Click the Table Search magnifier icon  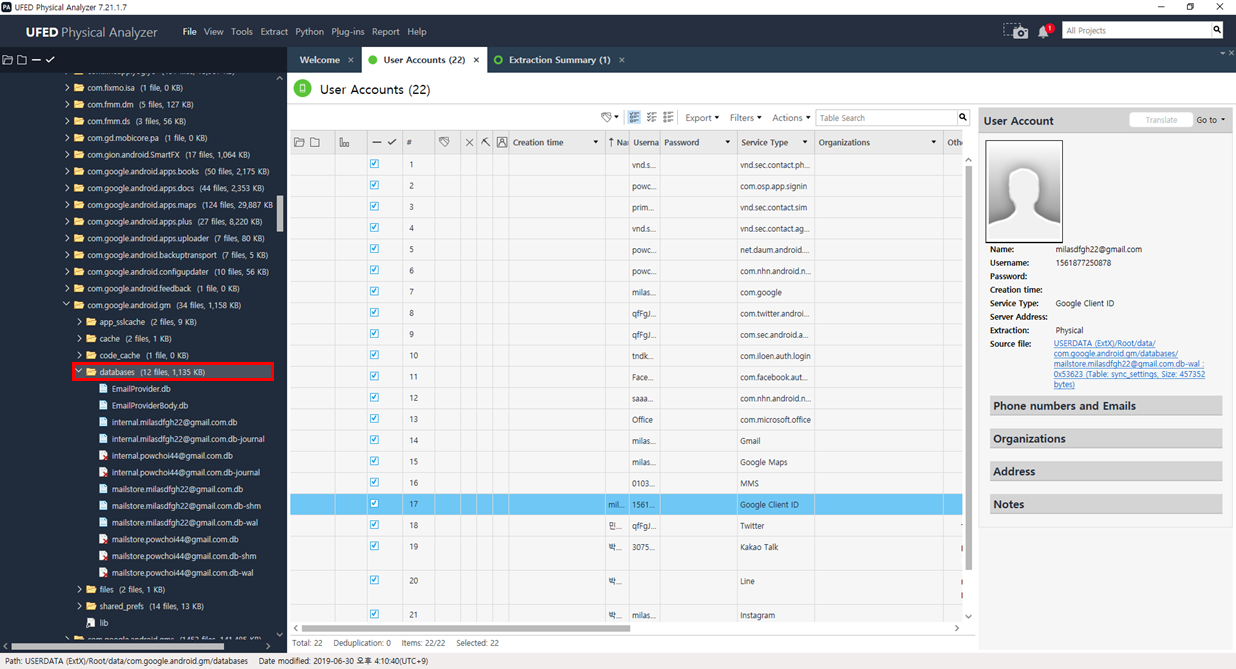point(963,118)
